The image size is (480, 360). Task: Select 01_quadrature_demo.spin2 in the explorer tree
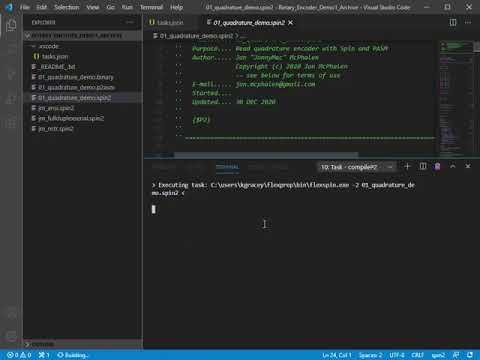(x=83, y=98)
